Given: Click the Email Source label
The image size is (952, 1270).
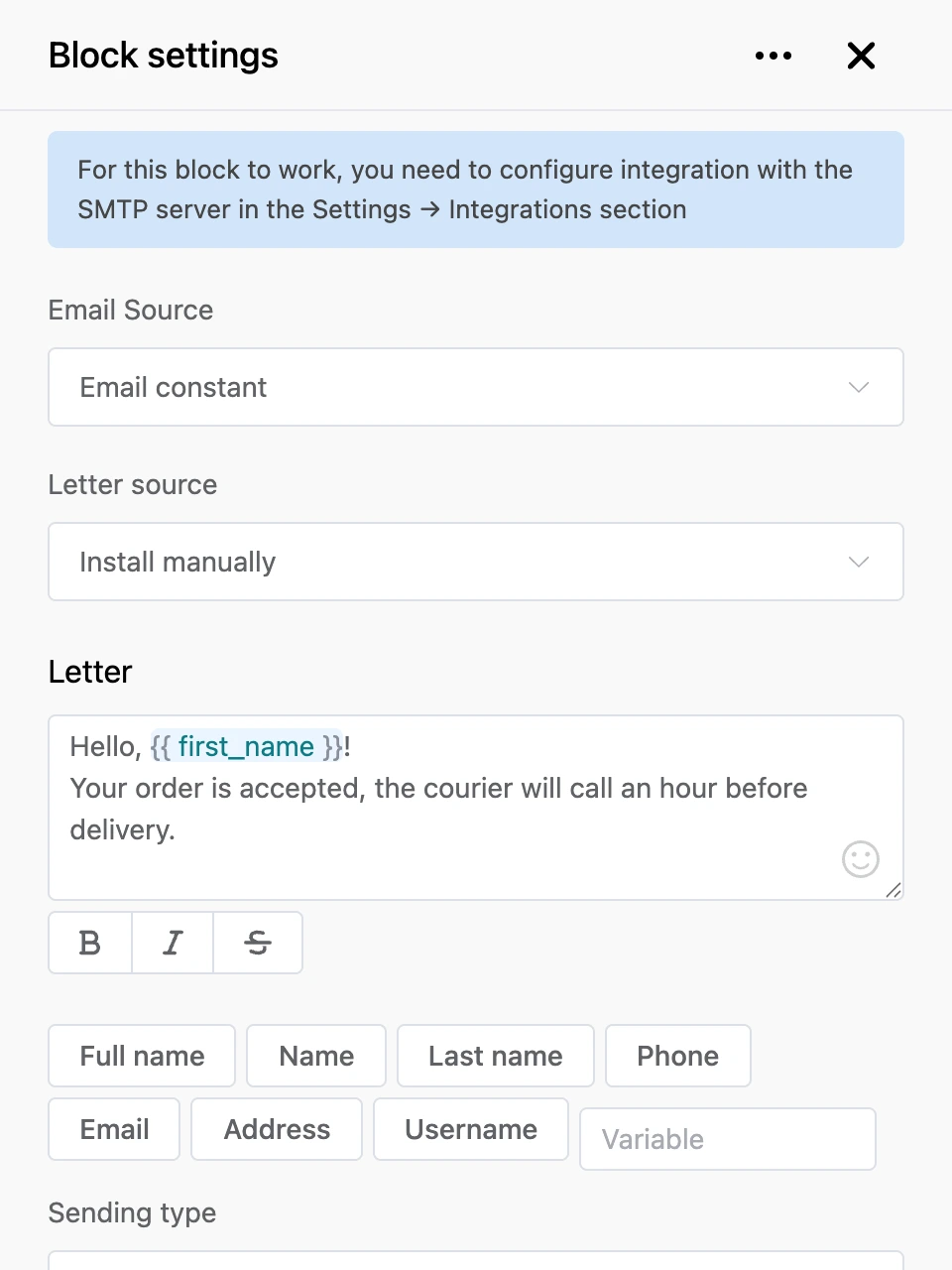Looking at the screenshot, I should (x=131, y=310).
